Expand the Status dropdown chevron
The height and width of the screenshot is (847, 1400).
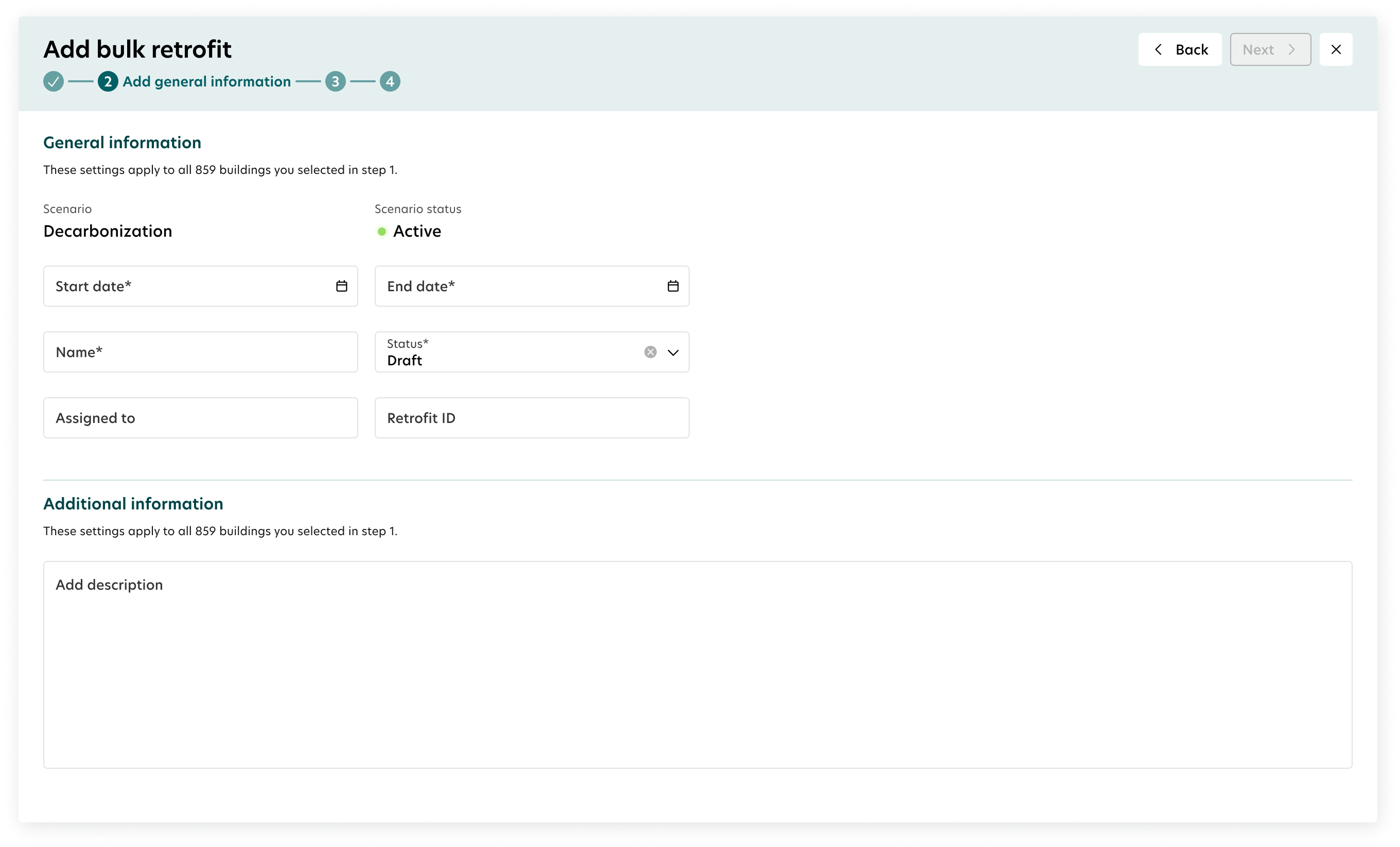pyautogui.click(x=673, y=352)
